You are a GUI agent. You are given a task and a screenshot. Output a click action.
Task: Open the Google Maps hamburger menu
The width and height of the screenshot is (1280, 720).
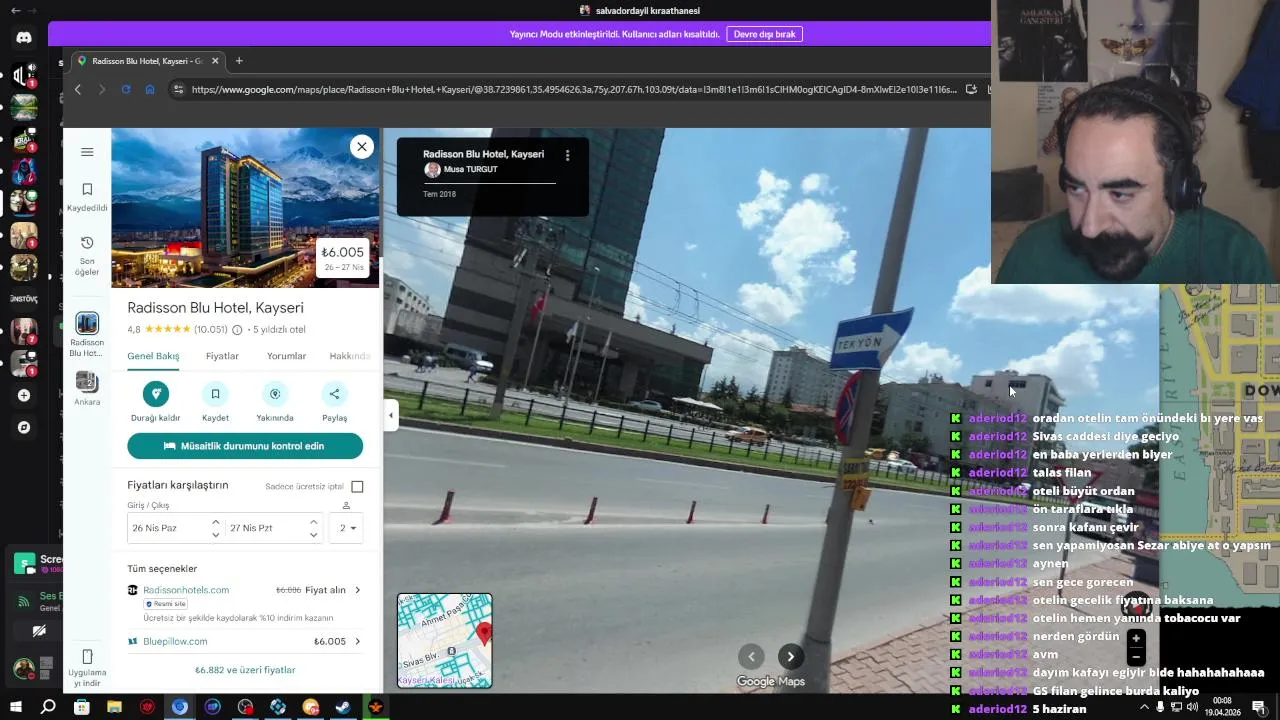point(87,152)
